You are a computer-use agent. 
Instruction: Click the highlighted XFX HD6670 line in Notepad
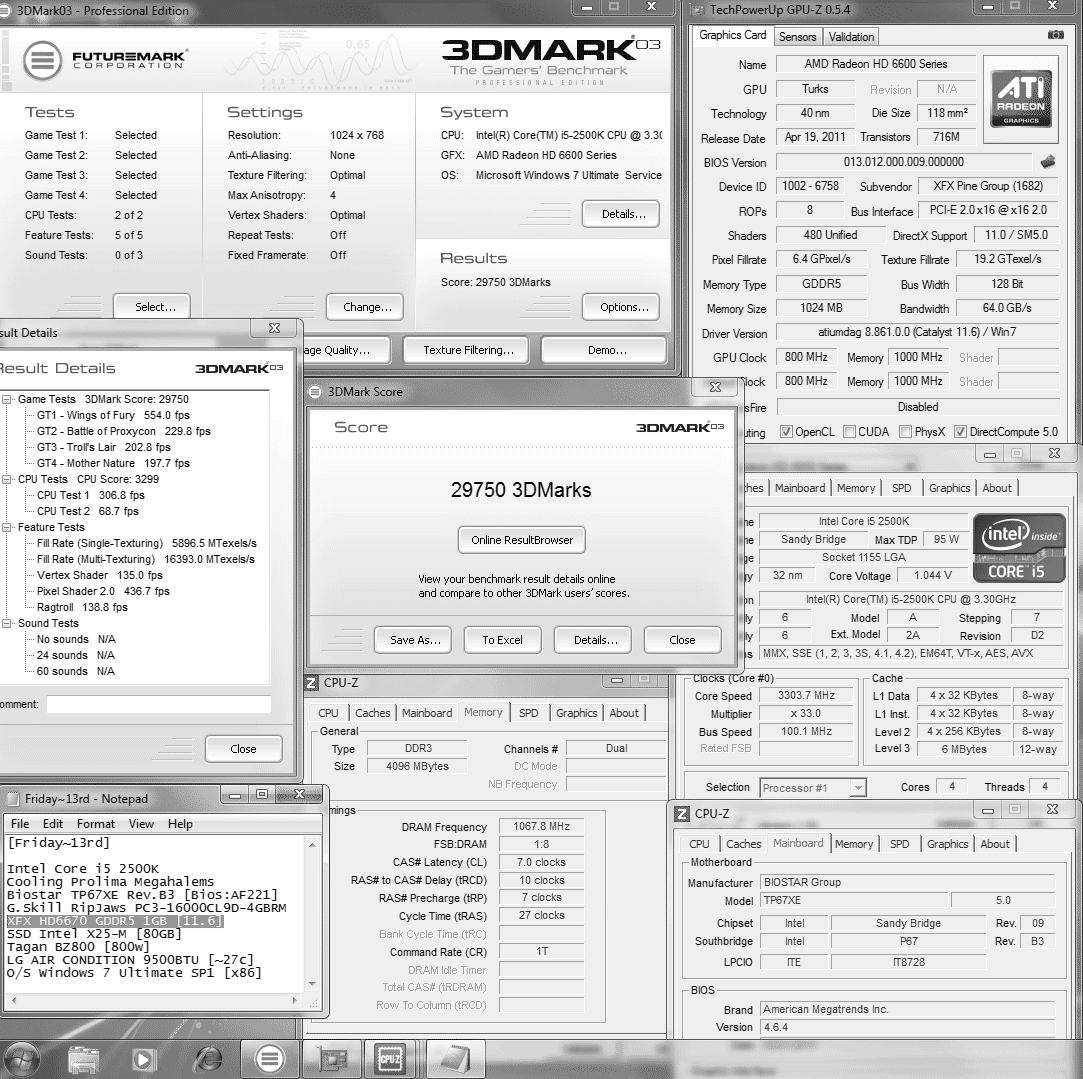coord(115,921)
